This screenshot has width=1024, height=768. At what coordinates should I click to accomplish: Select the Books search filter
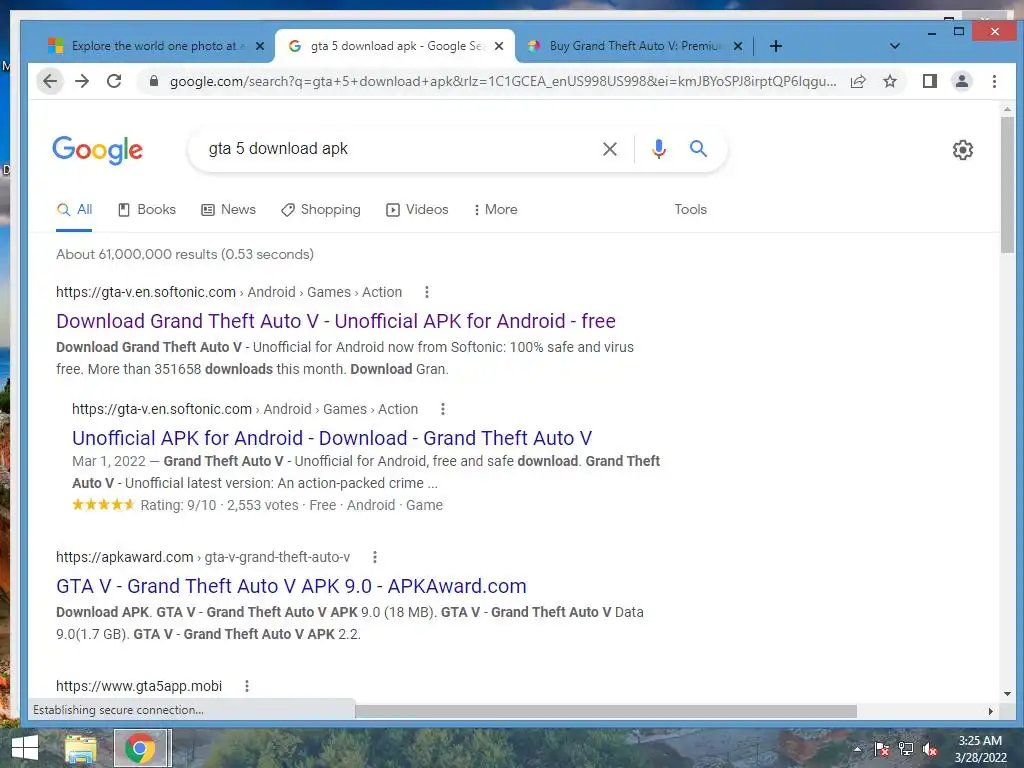[x=147, y=210]
